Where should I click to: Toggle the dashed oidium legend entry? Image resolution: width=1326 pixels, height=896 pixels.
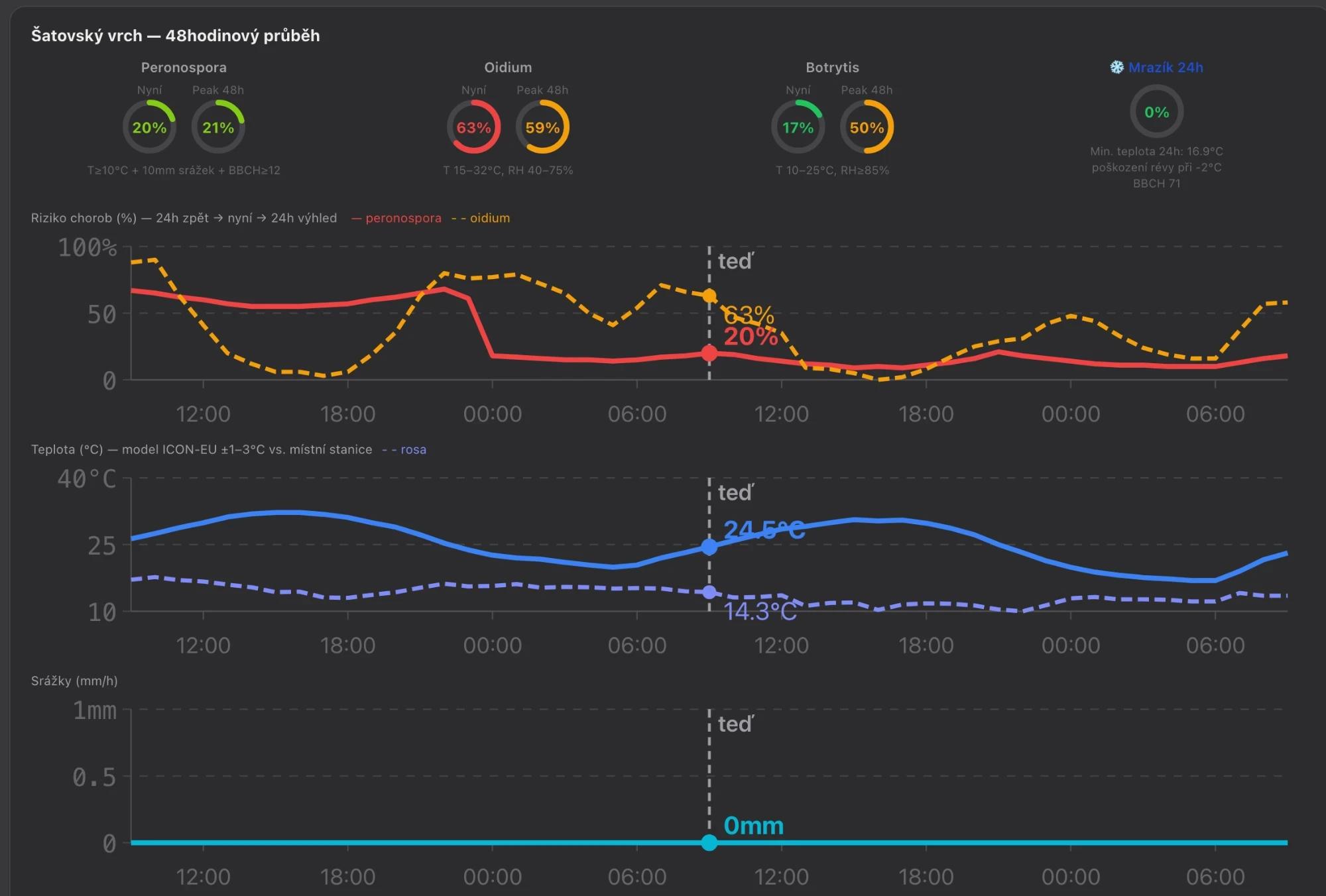point(481,218)
